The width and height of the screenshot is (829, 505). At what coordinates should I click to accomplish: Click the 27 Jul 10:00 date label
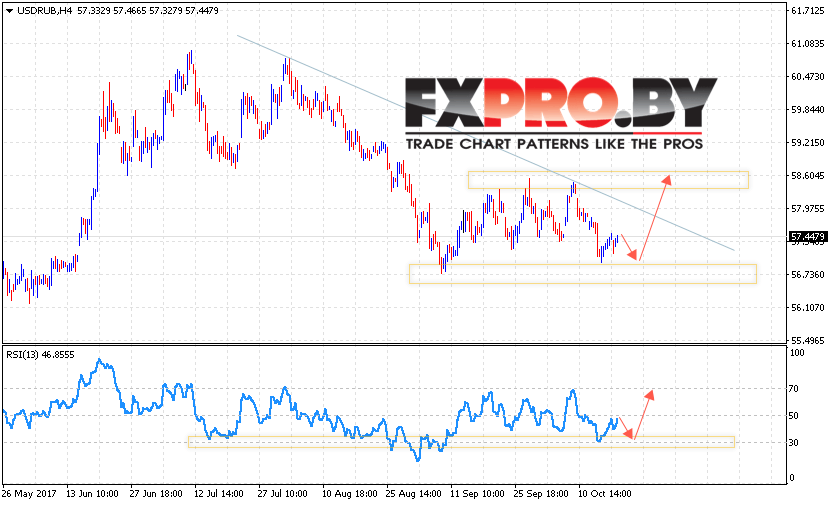point(283,493)
